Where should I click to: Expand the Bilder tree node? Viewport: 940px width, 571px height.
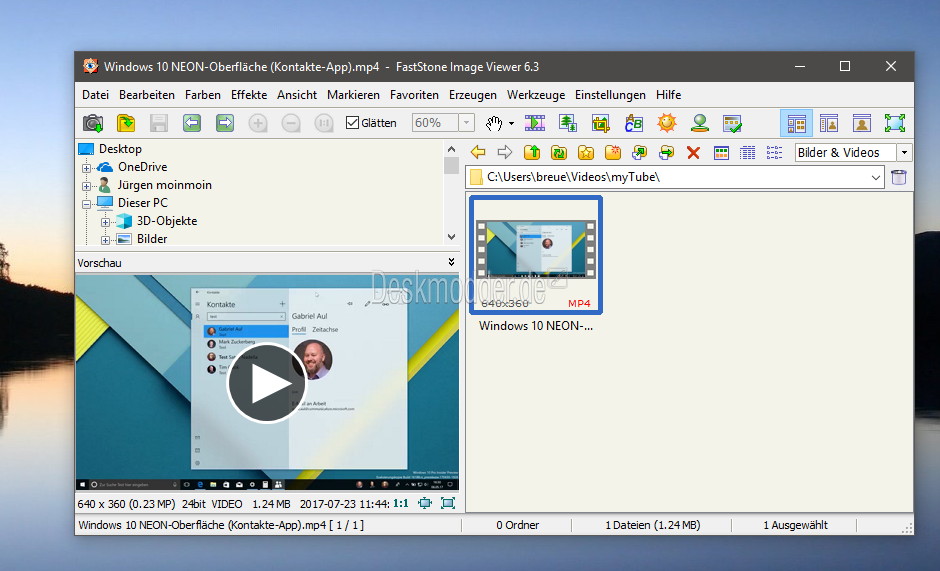106,240
